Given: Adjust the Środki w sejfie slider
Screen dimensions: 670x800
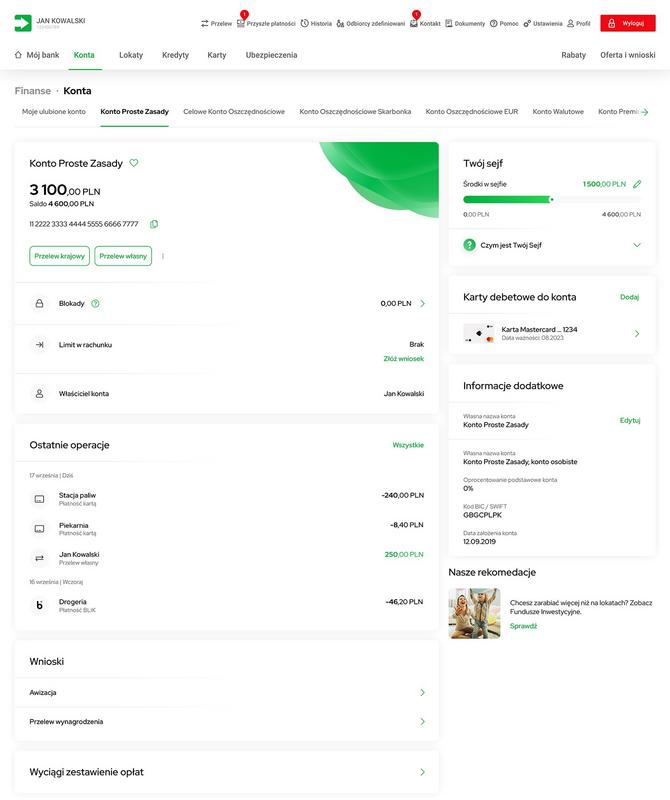Looking at the screenshot, I should [x=551, y=199].
